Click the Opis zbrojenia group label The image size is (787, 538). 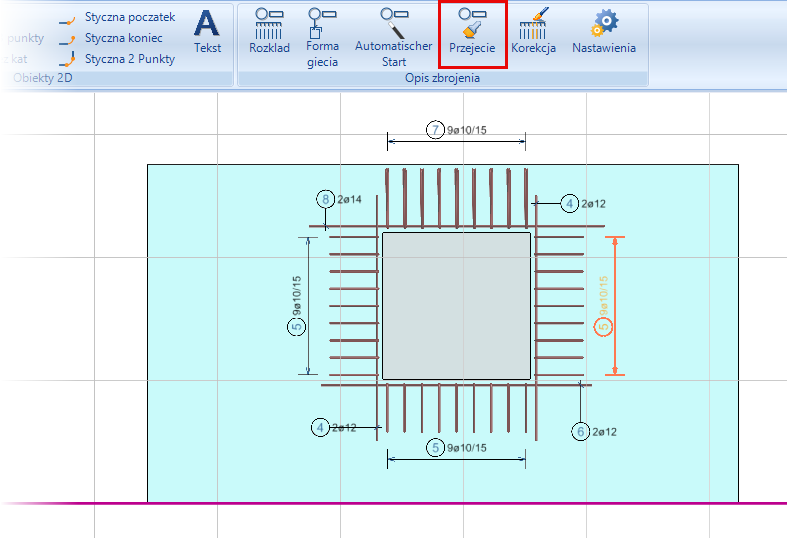[442, 78]
